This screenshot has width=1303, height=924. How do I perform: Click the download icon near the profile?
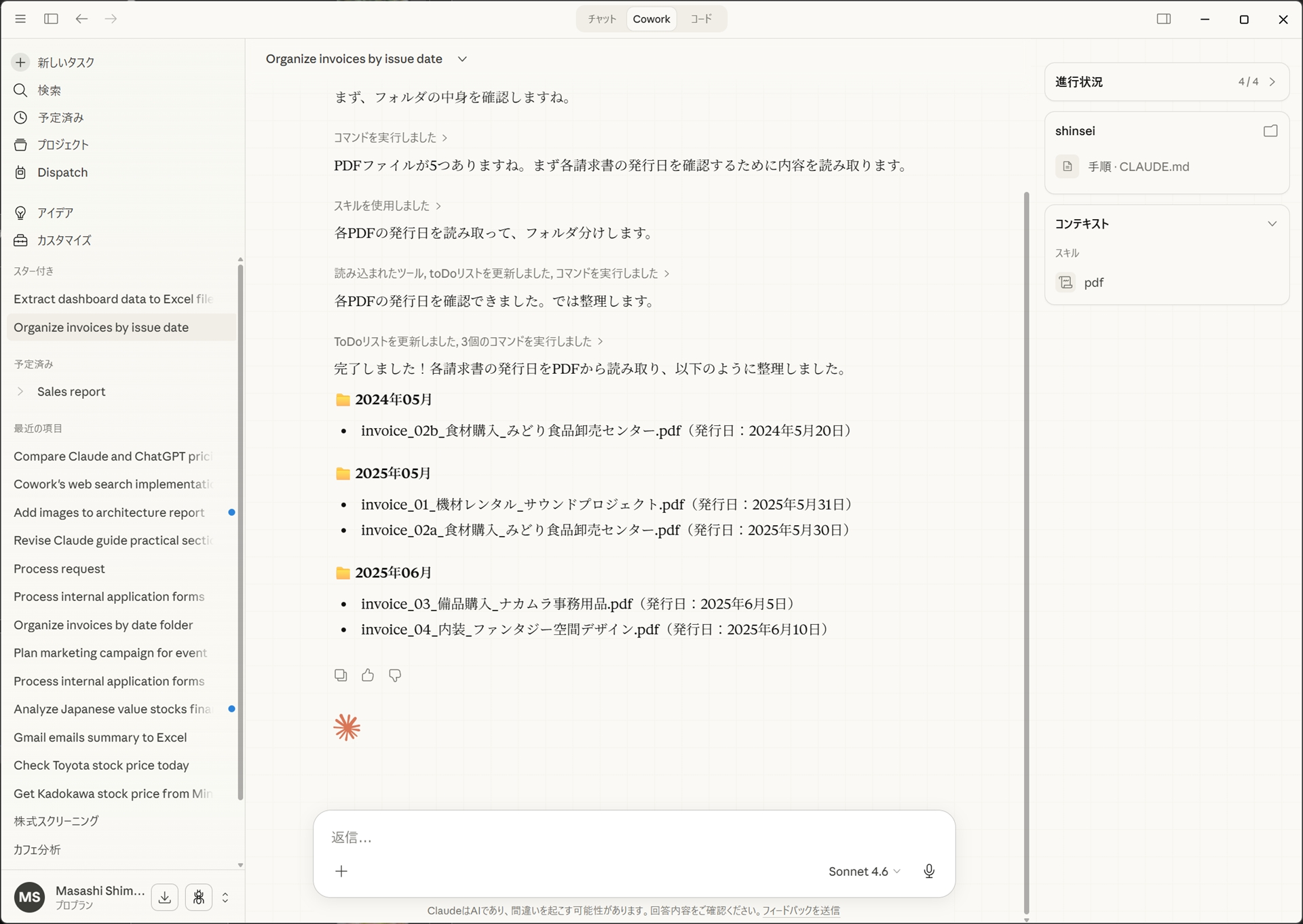click(164, 897)
